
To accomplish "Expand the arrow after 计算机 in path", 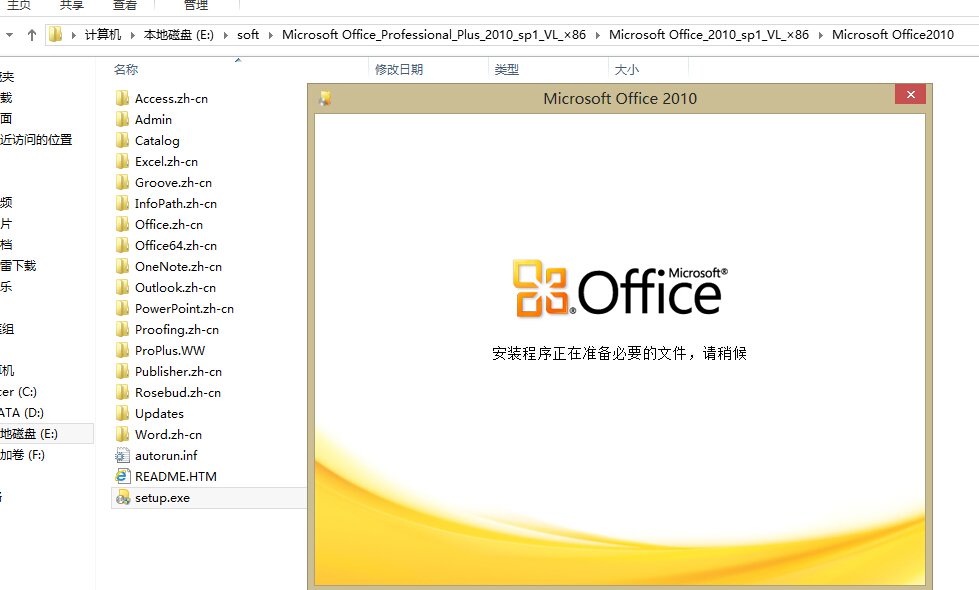I will coord(132,36).
